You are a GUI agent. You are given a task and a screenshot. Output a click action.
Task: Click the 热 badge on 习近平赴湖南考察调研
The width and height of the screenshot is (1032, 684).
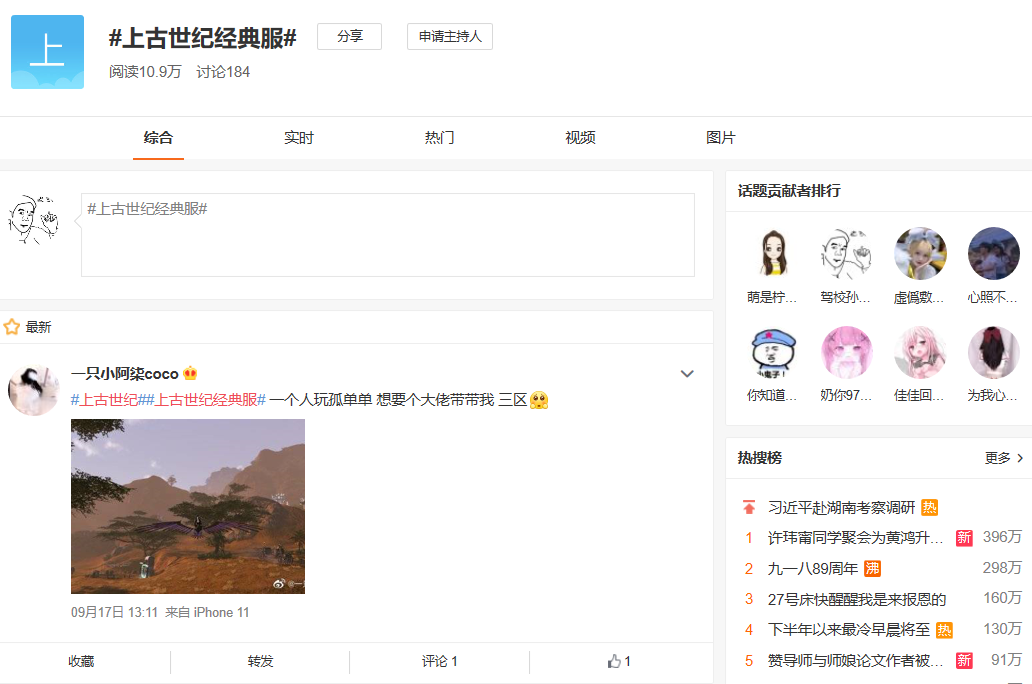click(930, 508)
